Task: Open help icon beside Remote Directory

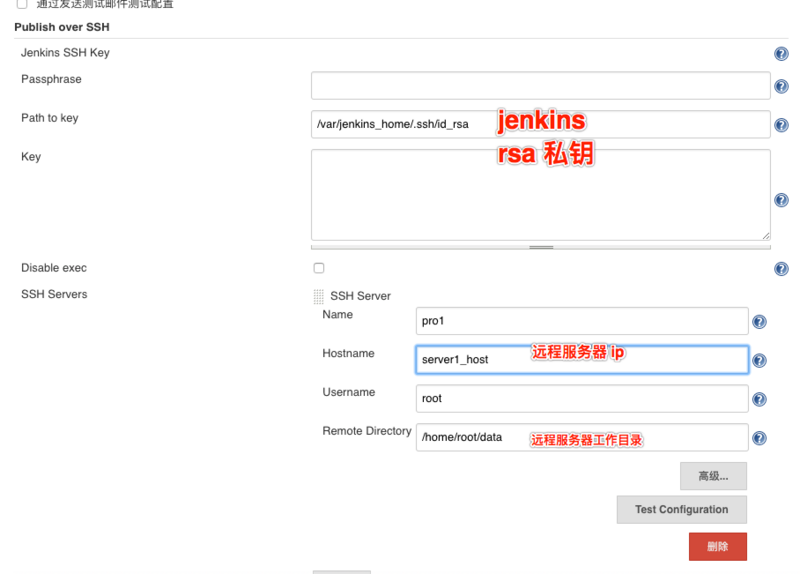Action: pos(759,438)
